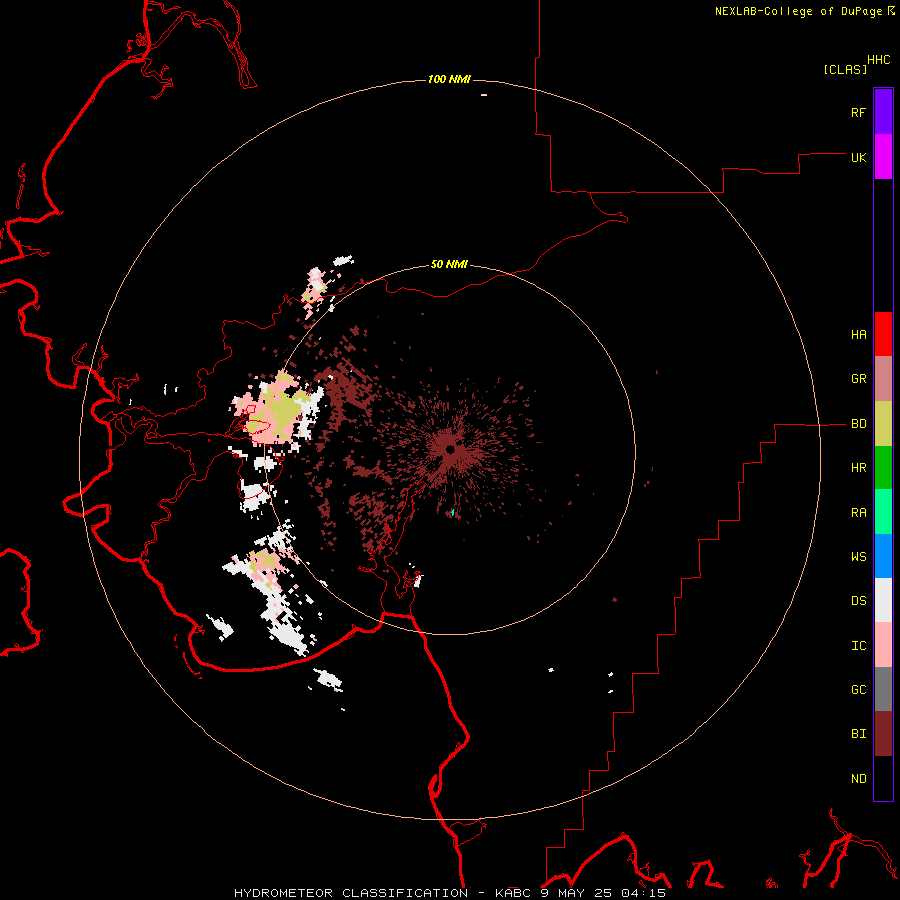Click the 50 NMI range ring label
Image resolution: width=900 pixels, height=900 pixels.
(449, 264)
